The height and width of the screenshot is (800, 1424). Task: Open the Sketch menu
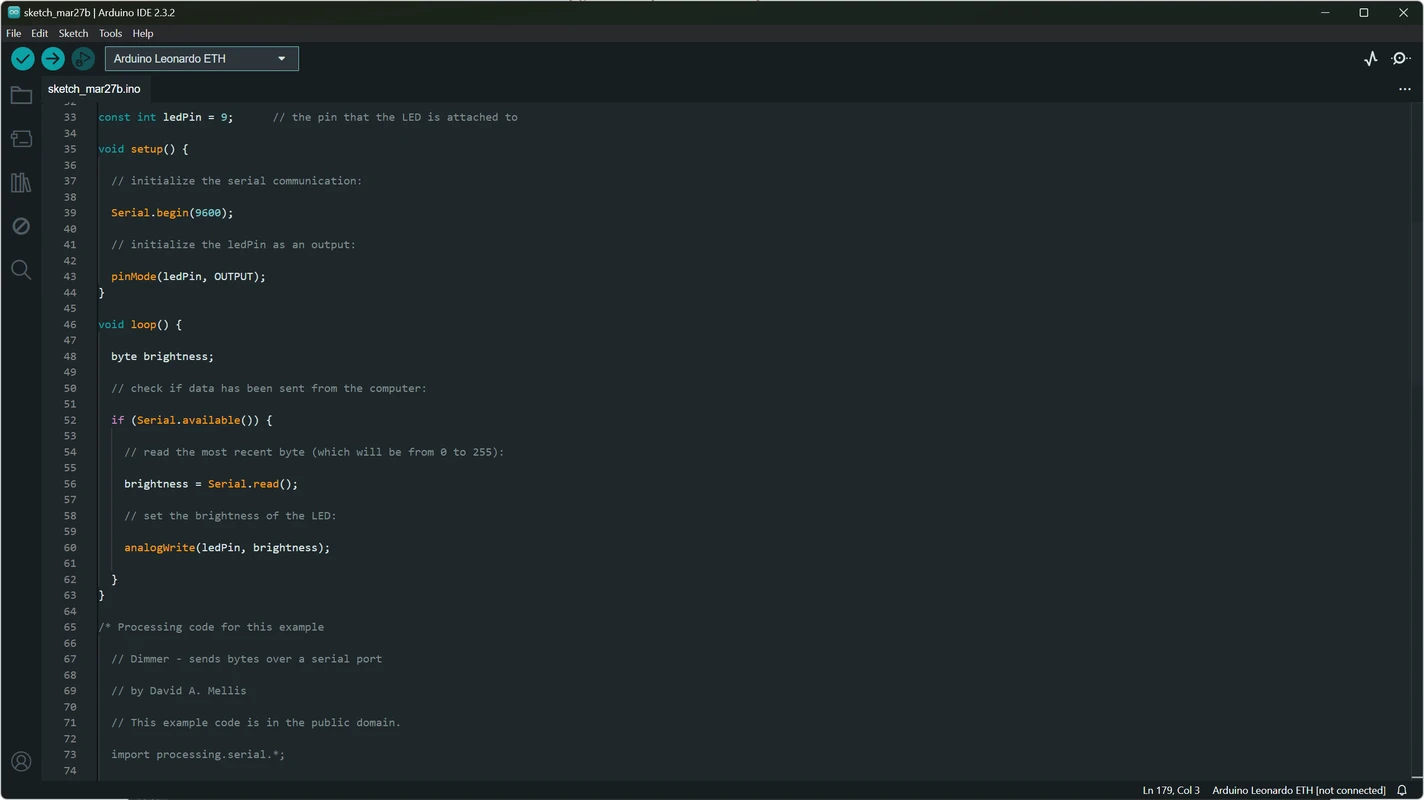[x=73, y=33]
